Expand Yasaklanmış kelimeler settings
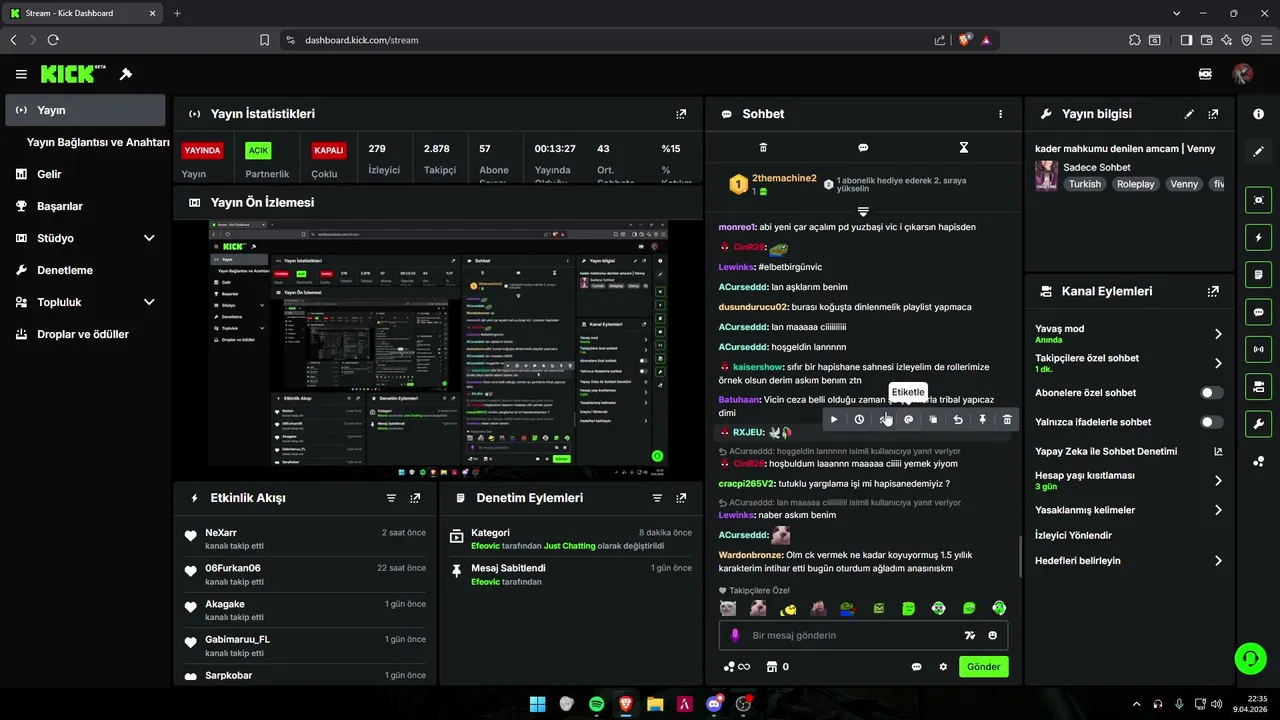This screenshot has width=1280, height=720. point(1218,510)
